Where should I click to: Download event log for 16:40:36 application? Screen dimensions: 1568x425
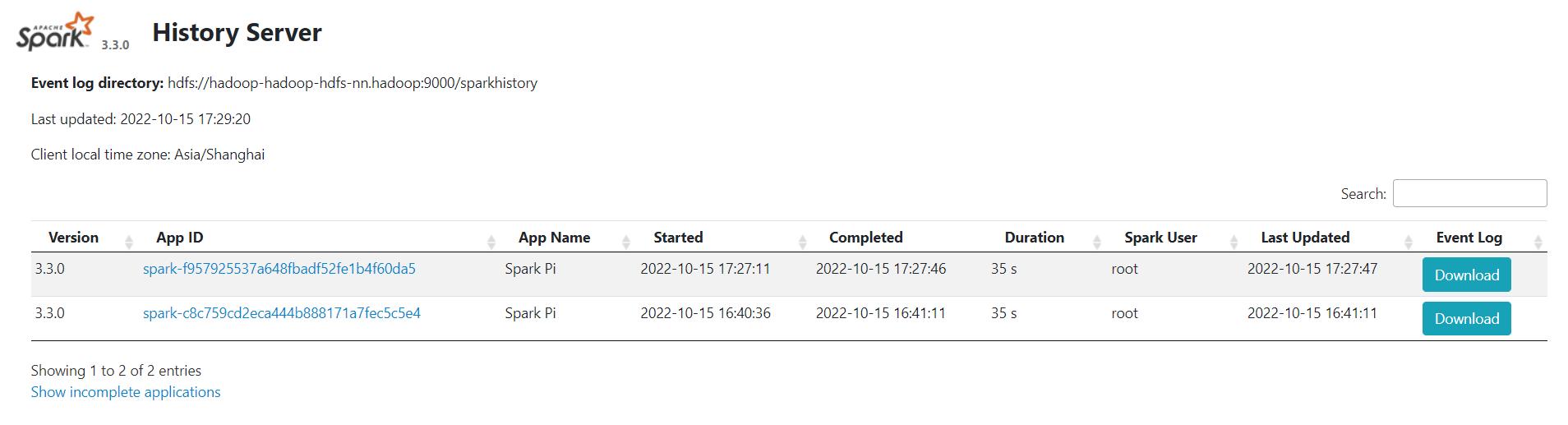click(x=1466, y=319)
